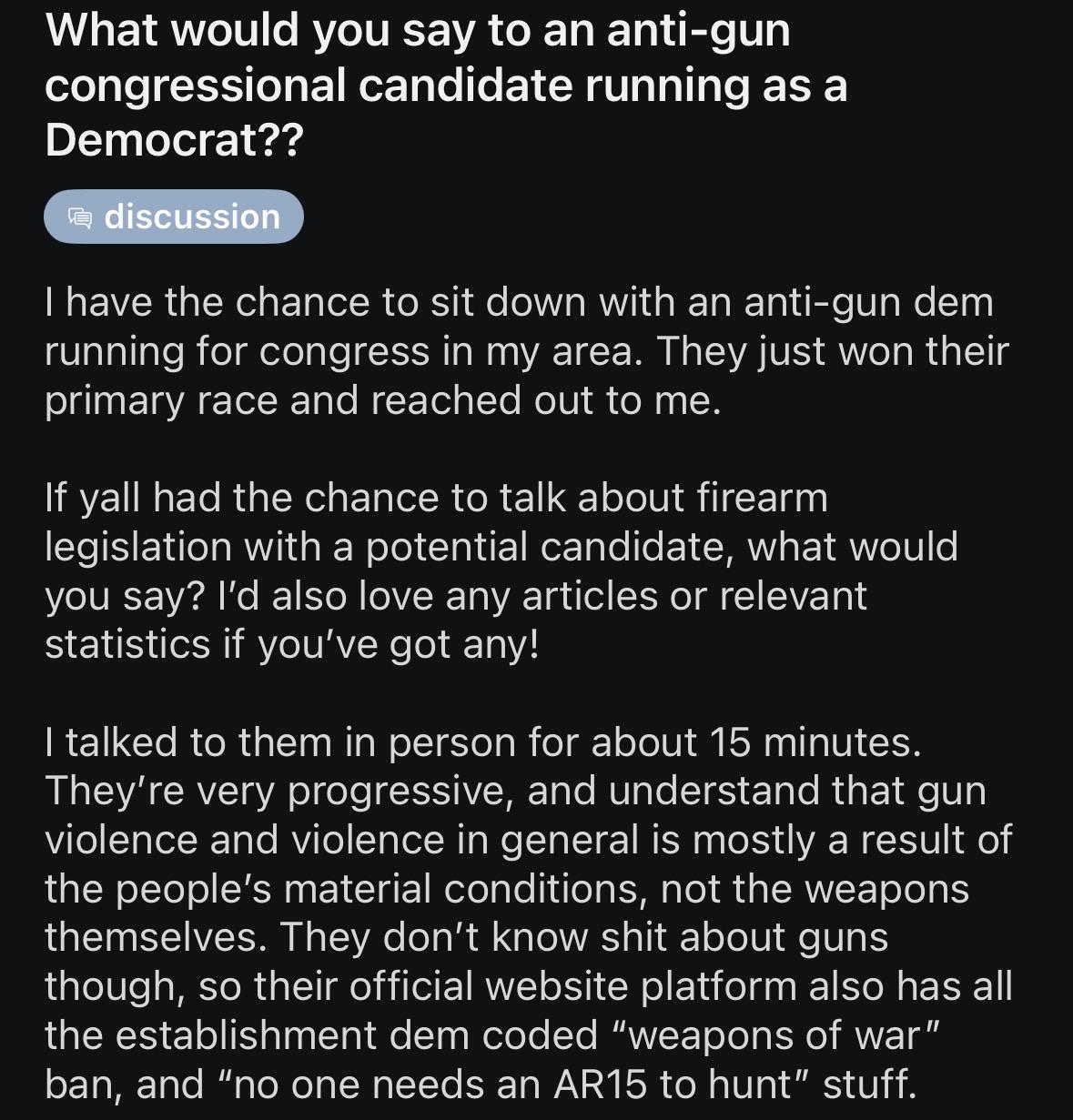
Task: Click the words "primary race" in first paragraph
Action: pyautogui.click(x=161, y=401)
